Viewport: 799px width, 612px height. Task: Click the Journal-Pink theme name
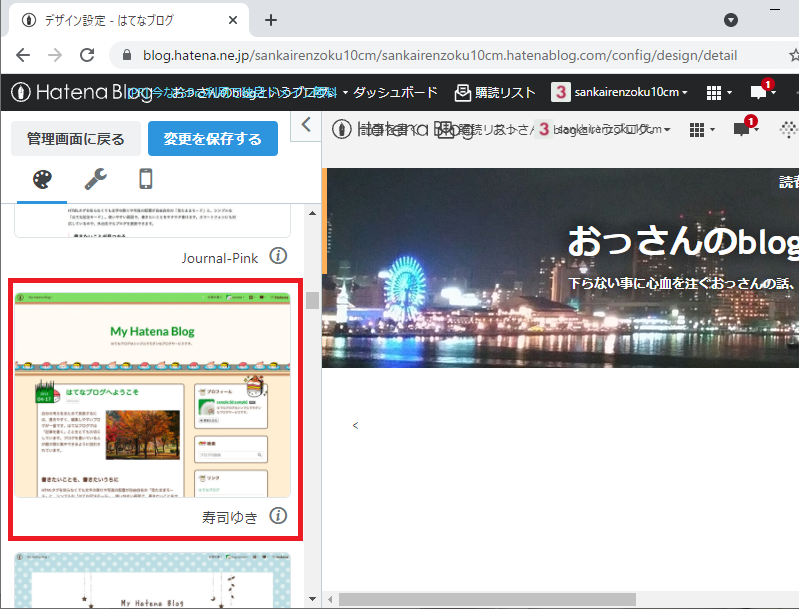pos(220,258)
